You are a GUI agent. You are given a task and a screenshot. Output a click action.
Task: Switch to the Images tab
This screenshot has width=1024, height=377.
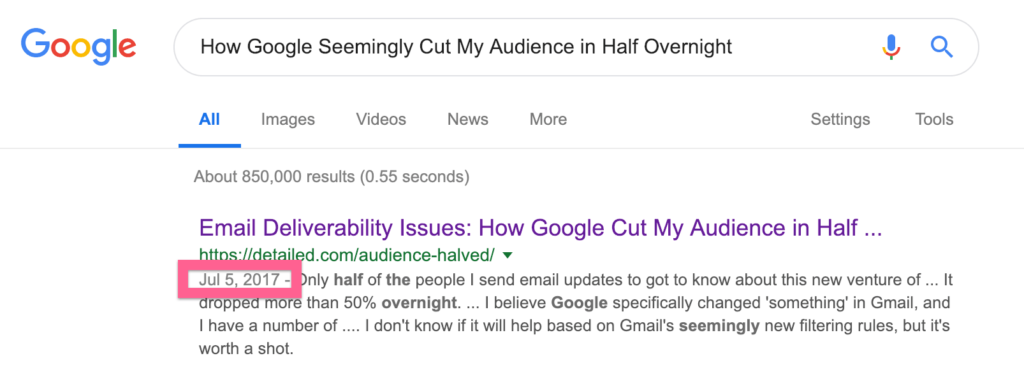[288, 120]
